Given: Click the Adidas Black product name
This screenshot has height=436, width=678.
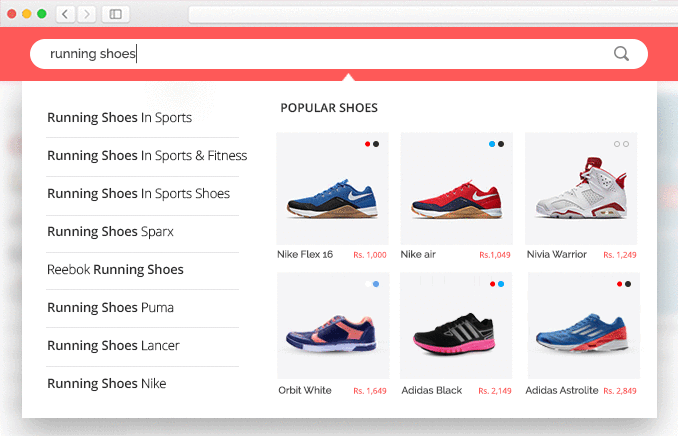Looking at the screenshot, I should [x=432, y=390].
